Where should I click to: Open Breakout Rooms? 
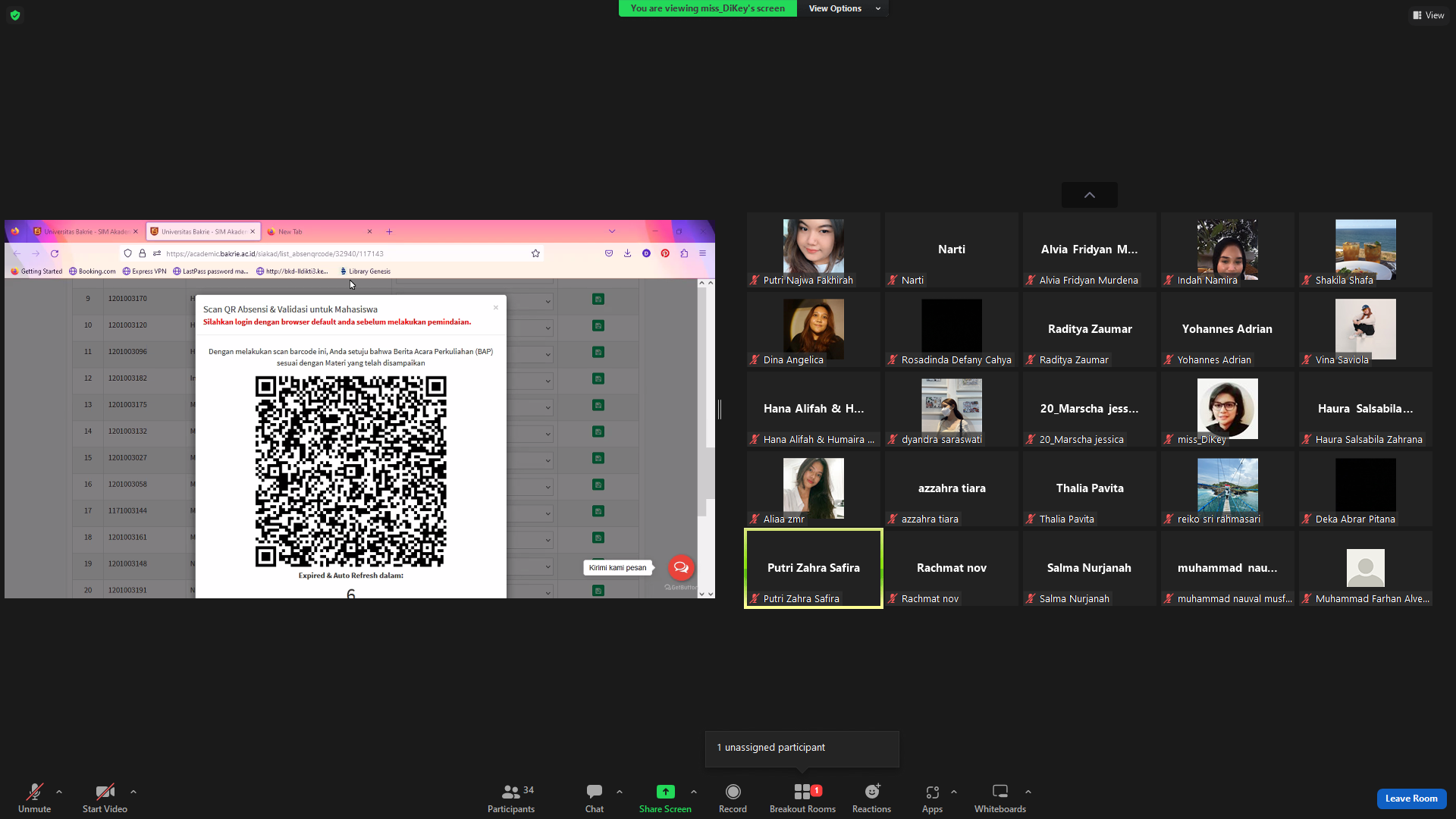(x=802, y=798)
